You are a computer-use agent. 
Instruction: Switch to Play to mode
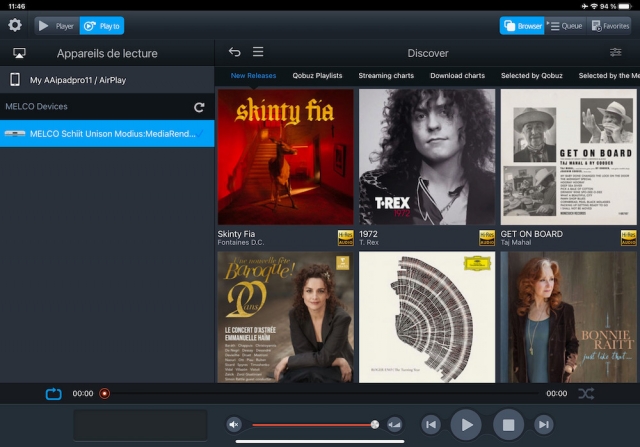point(102,26)
